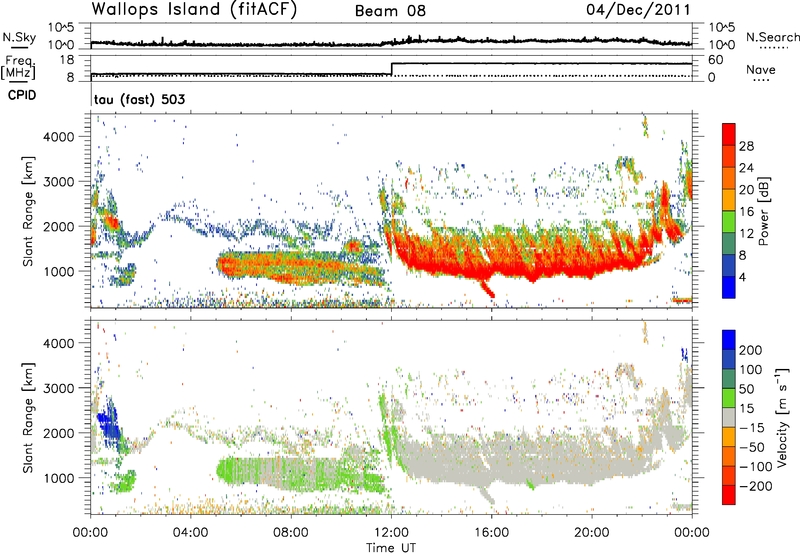
Task: Click the '08:00' time axis tick label
Action: pos(291,533)
